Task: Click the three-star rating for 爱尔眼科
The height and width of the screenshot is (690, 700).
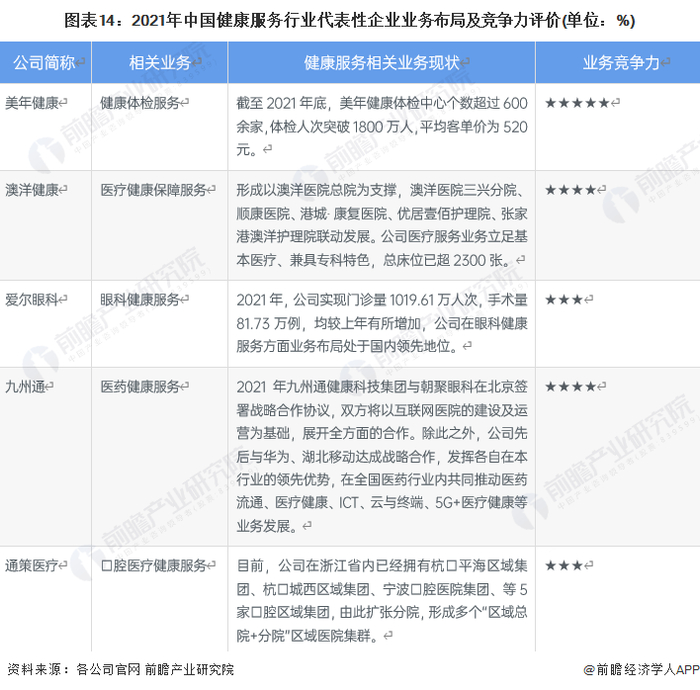Action: (564, 299)
